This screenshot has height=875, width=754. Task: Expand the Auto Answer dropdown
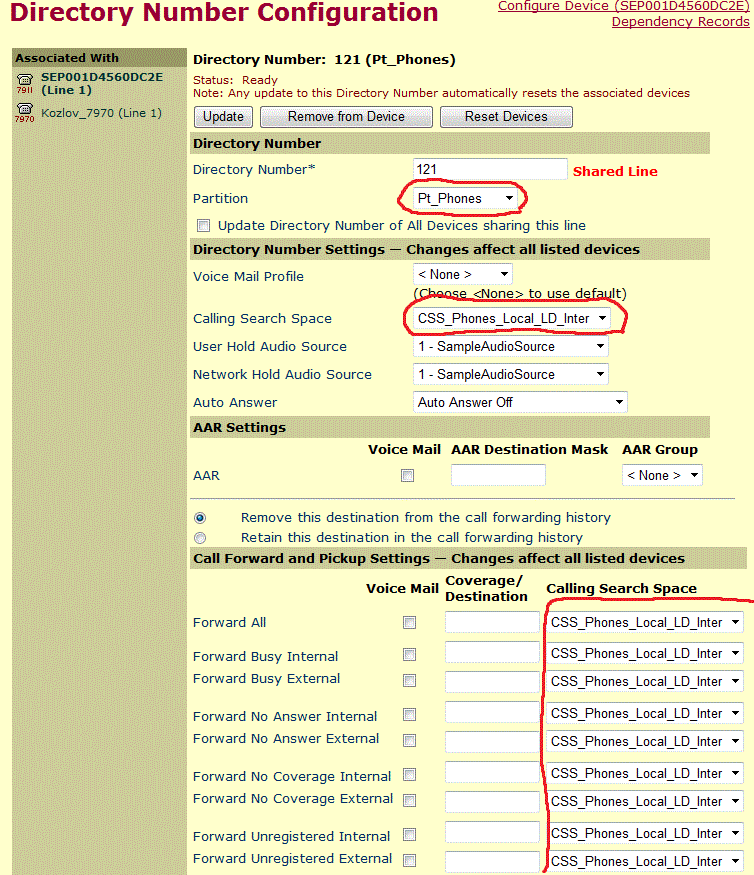click(520, 402)
